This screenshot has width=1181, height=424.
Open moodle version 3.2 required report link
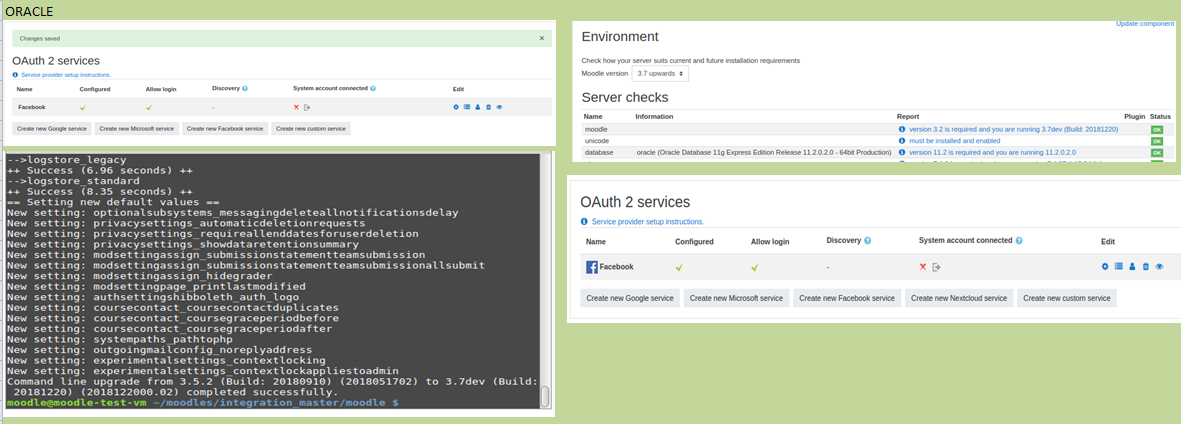point(1014,130)
